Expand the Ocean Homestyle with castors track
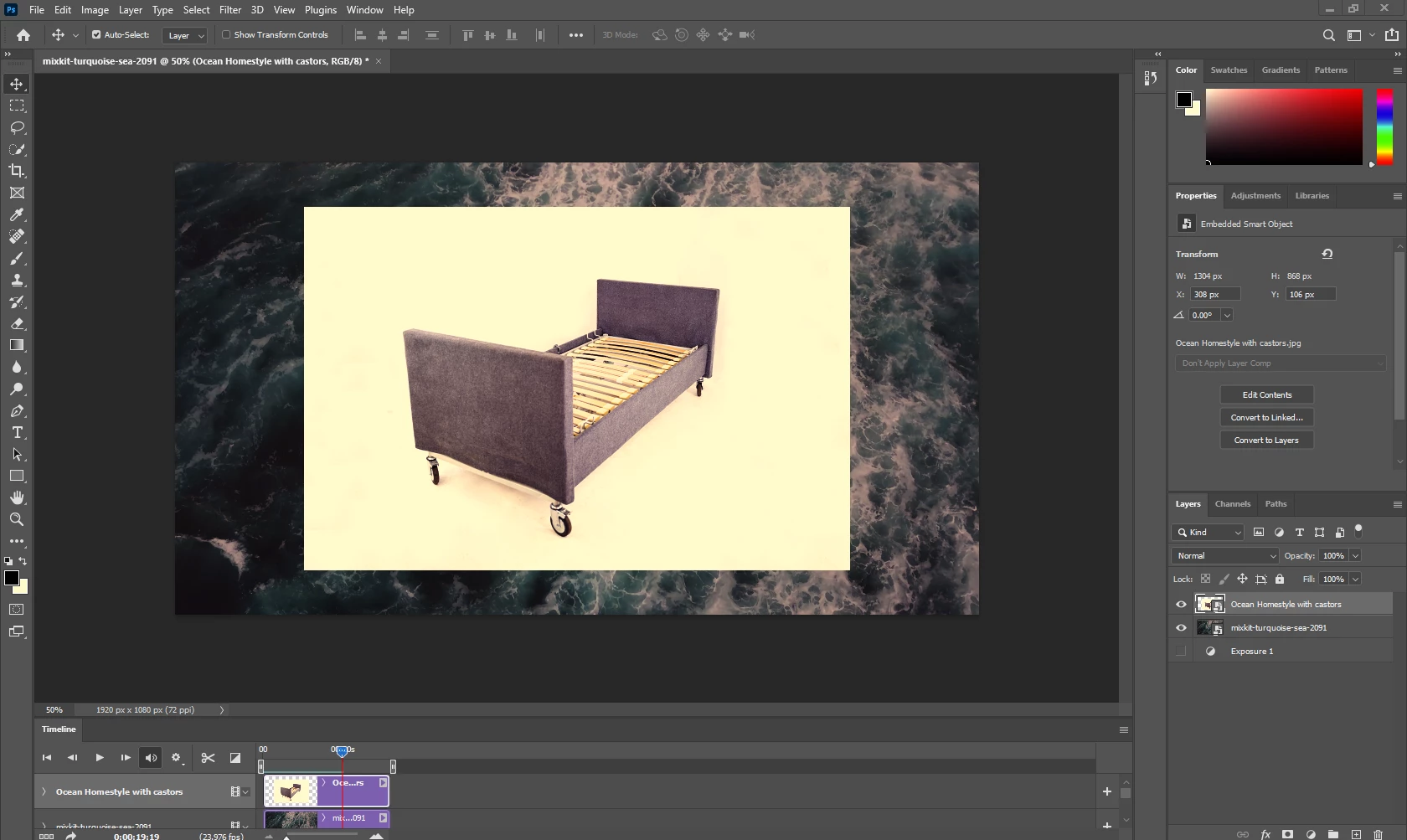 (44, 791)
